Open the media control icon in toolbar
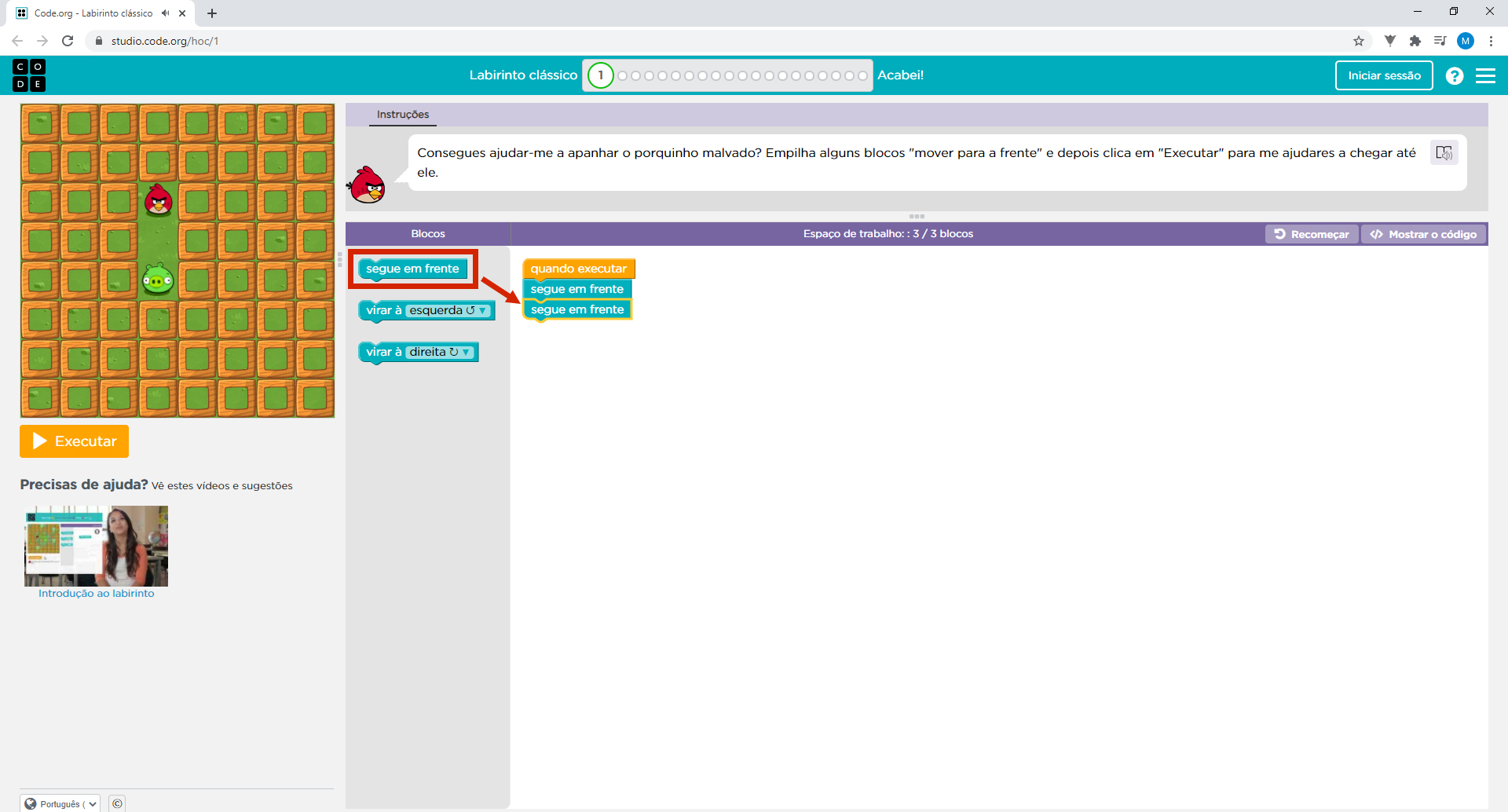 [1440, 41]
